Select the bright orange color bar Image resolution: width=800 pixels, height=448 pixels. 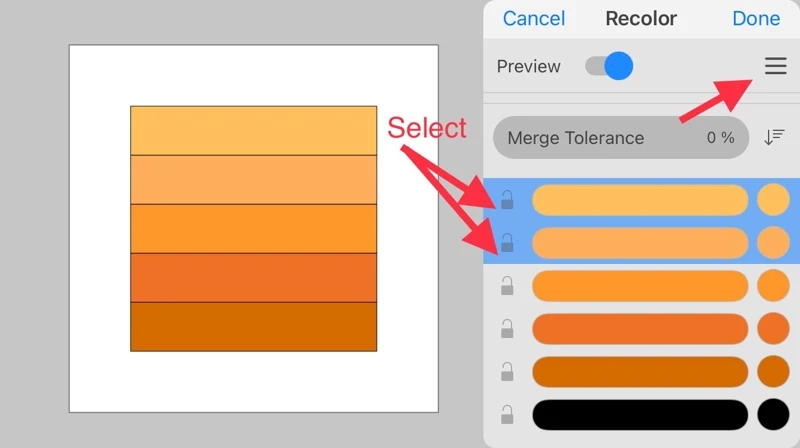tap(640, 286)
